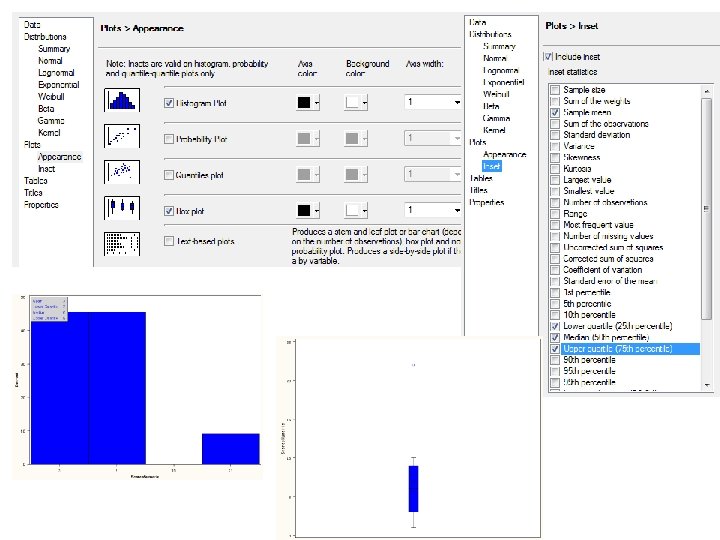This screenshot has width=720, height=540.
Task: Select Gamma in right navigation pane
Action: pyautogui.click(x=496, y=118)
